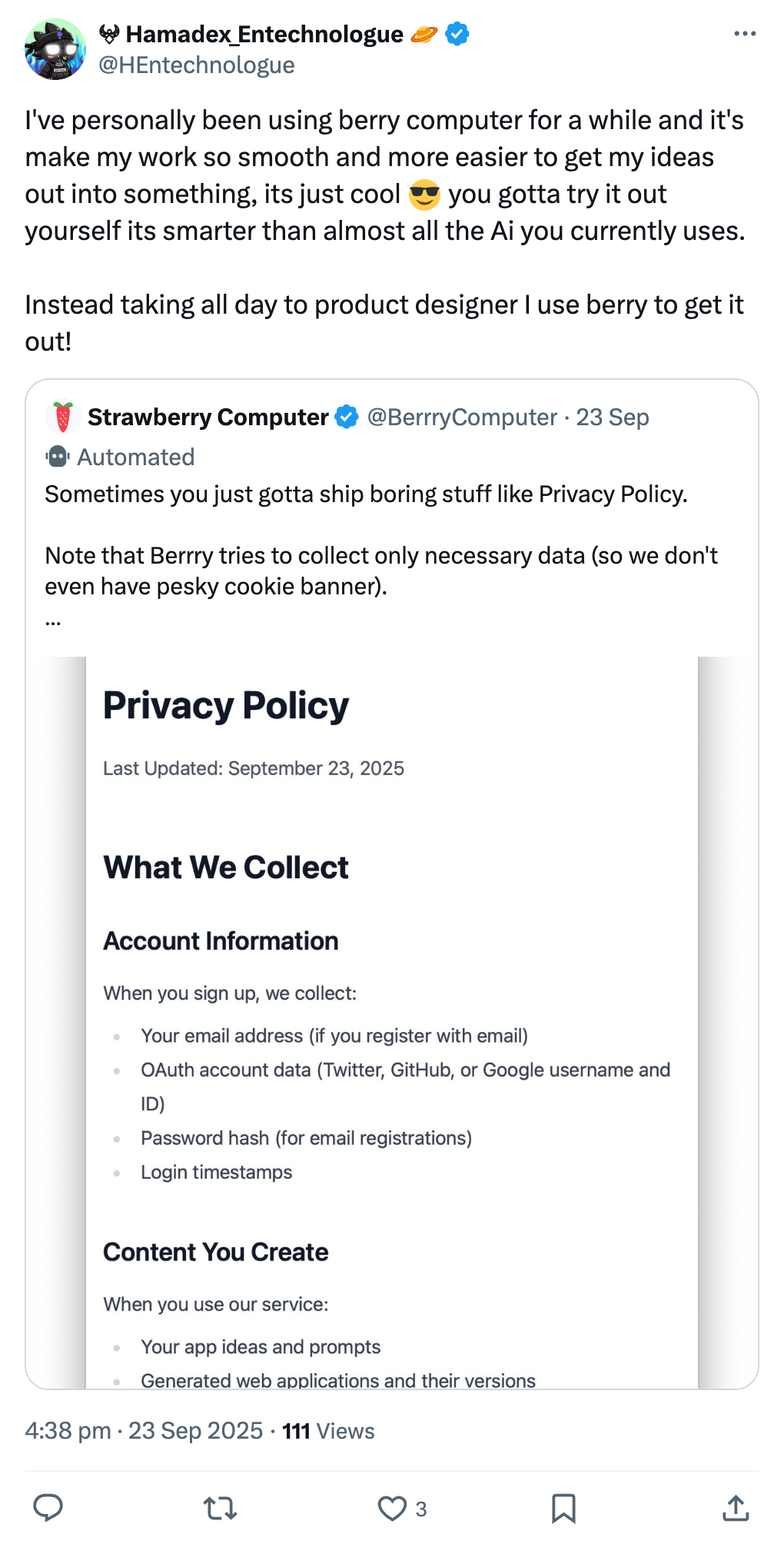784x1544 pixels.
Task: Repost this tweet with the retweet icon
Action: coord(221,1508)
